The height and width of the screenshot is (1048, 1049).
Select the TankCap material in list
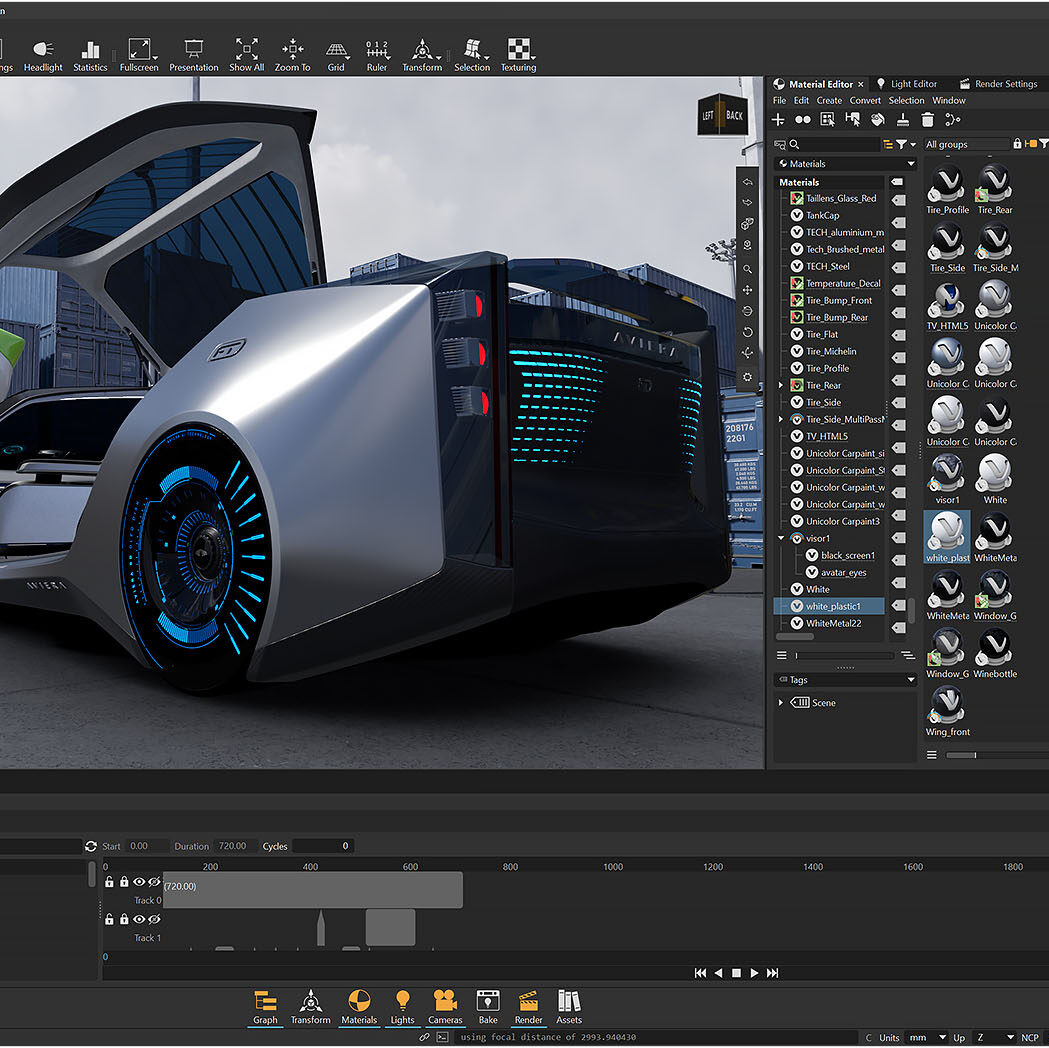[823, 215]
